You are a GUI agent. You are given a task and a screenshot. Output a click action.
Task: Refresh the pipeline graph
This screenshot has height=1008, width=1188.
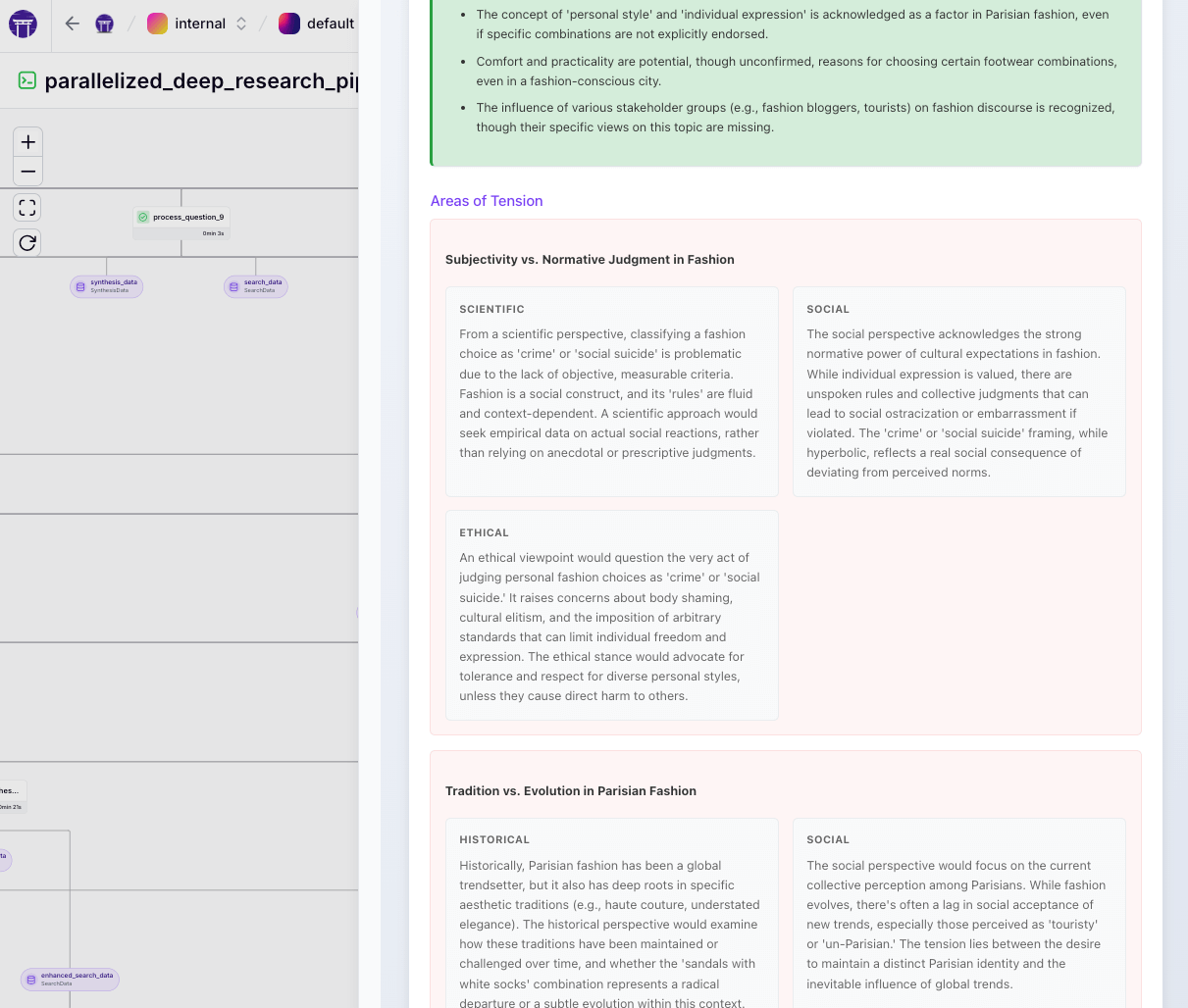pyautogui.click(x=27, y=242)
